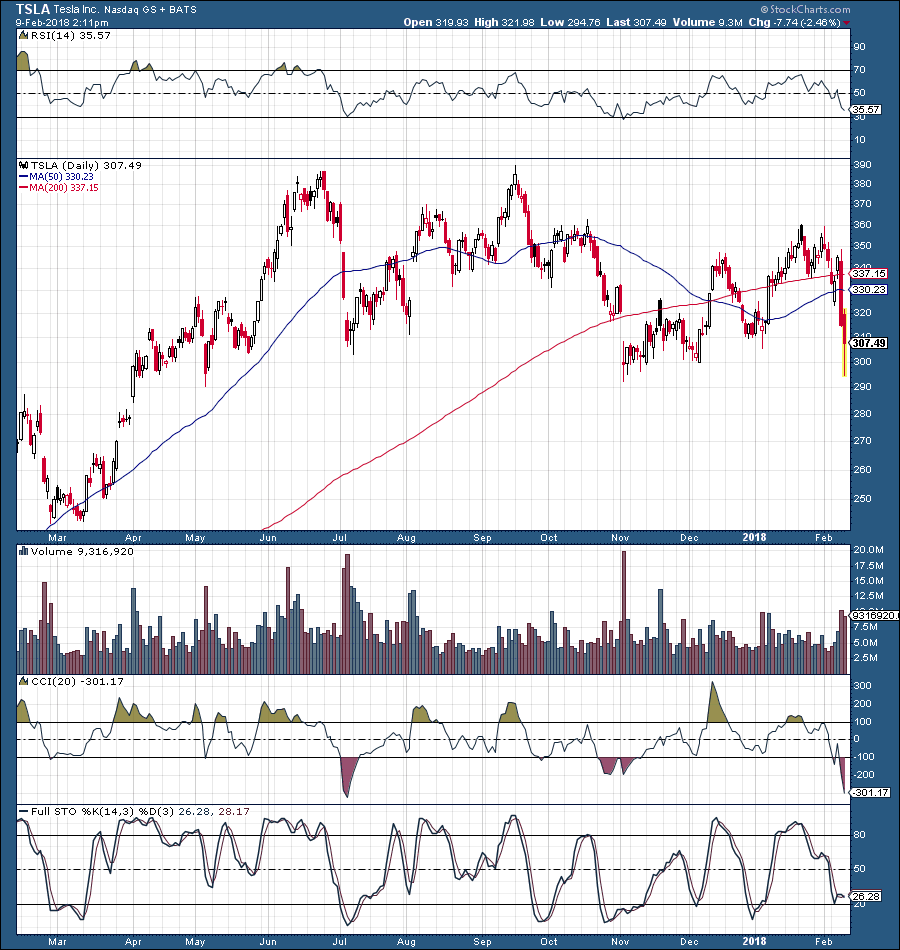The image size is (900, 950).
Task: Click the Tesla Inc. company name
Action: pyautogui.click(x=76, y=10)
